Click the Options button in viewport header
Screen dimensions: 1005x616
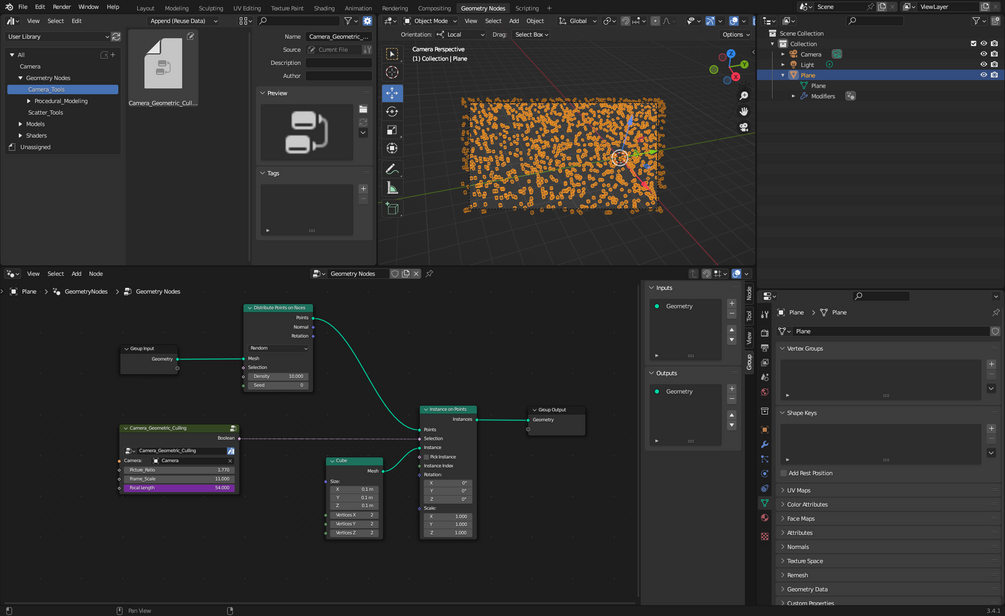[x=734, y=34]
